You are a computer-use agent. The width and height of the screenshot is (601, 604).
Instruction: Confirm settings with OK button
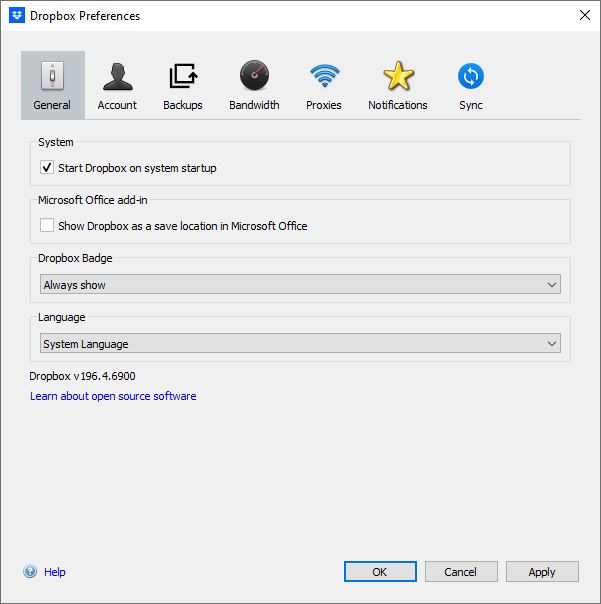(x=380, y=572)
